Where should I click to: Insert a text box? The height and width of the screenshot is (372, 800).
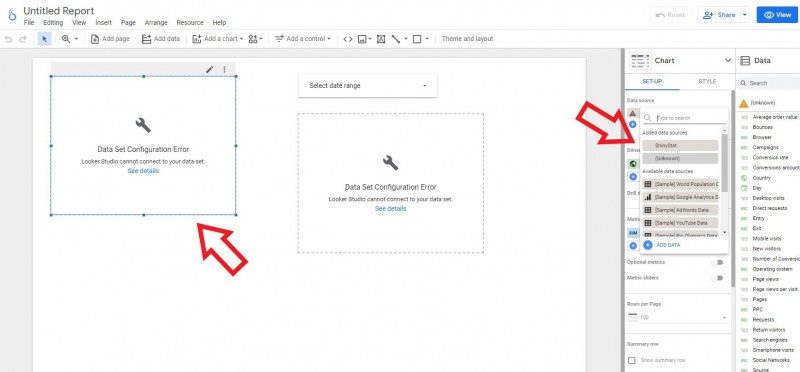381,39
